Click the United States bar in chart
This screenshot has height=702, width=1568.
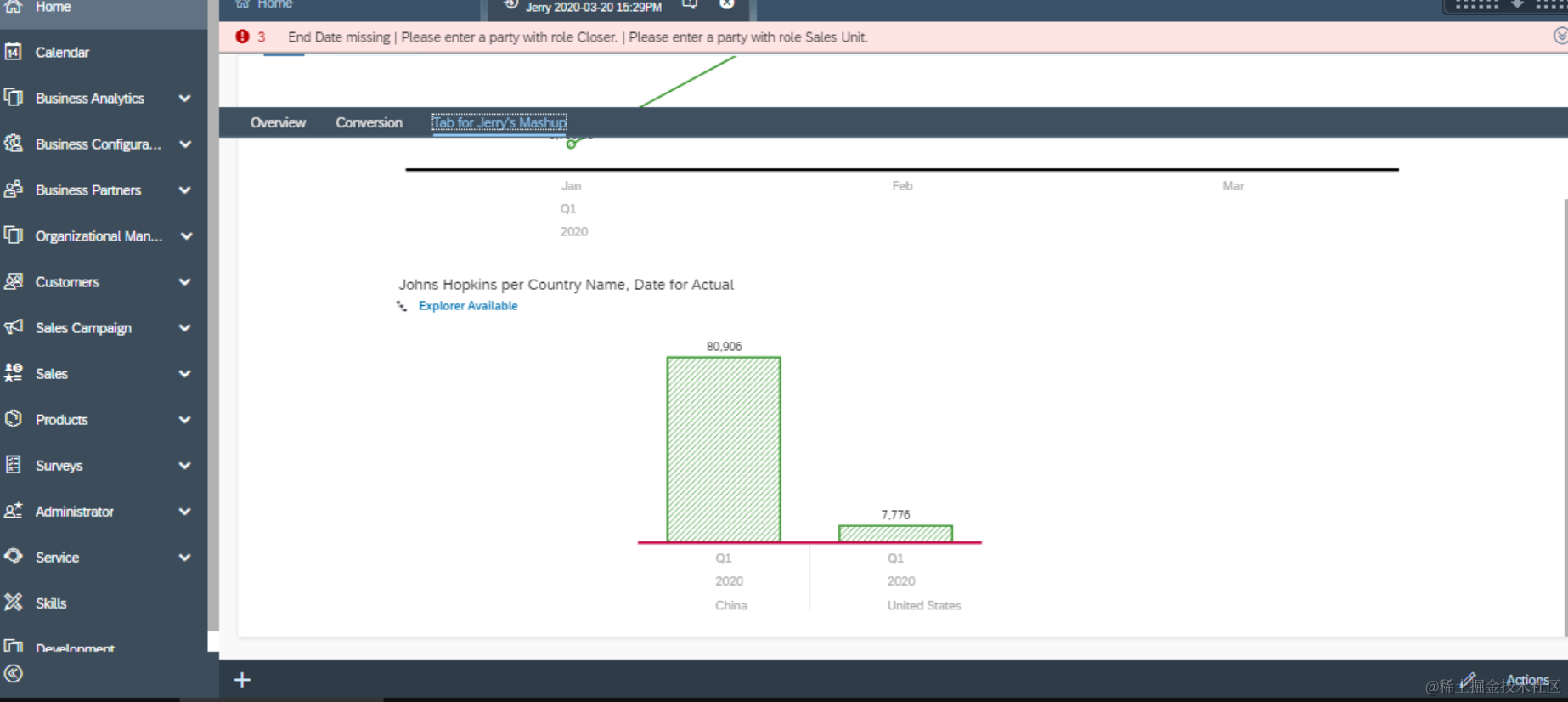pyautogui.click(x=895, y=533)
